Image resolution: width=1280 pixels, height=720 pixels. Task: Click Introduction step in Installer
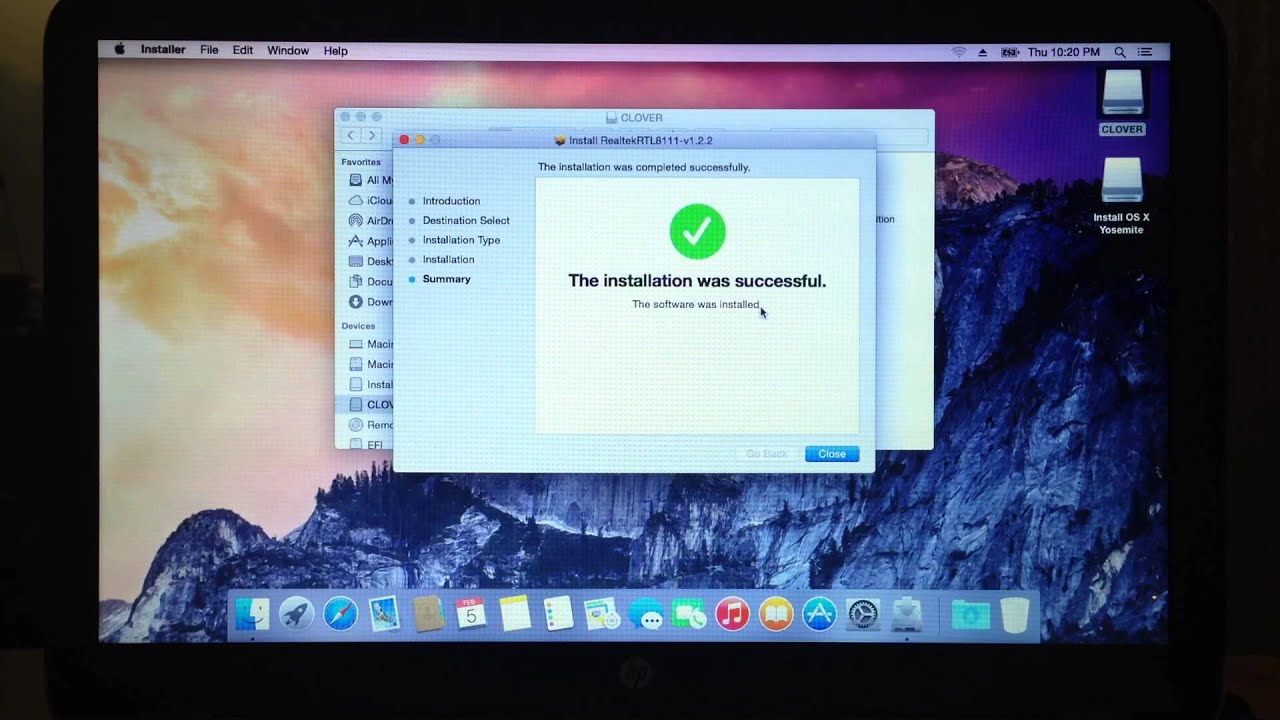pos(451,201)
